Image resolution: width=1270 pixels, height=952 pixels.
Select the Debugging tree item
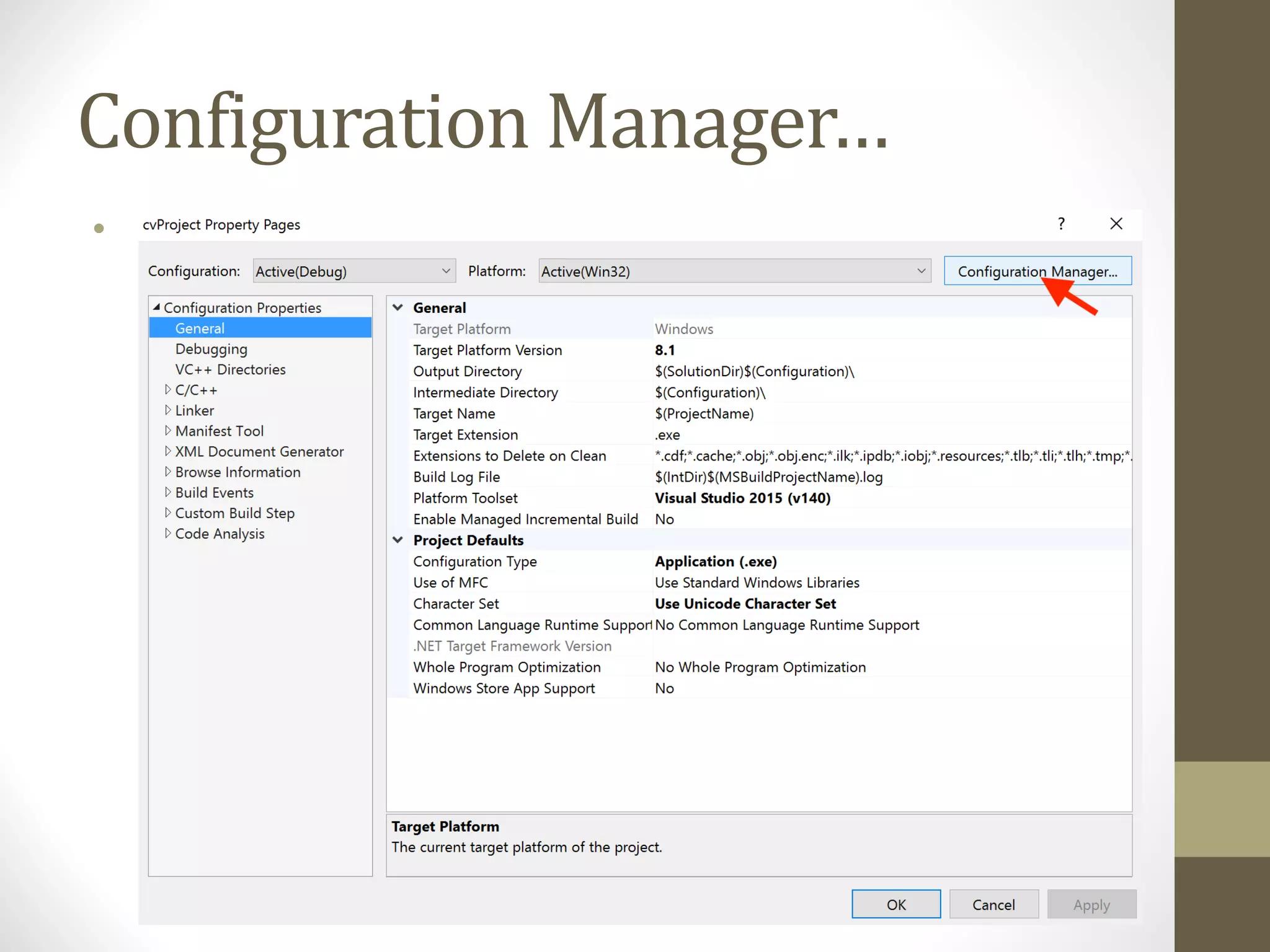click(211, 349)
